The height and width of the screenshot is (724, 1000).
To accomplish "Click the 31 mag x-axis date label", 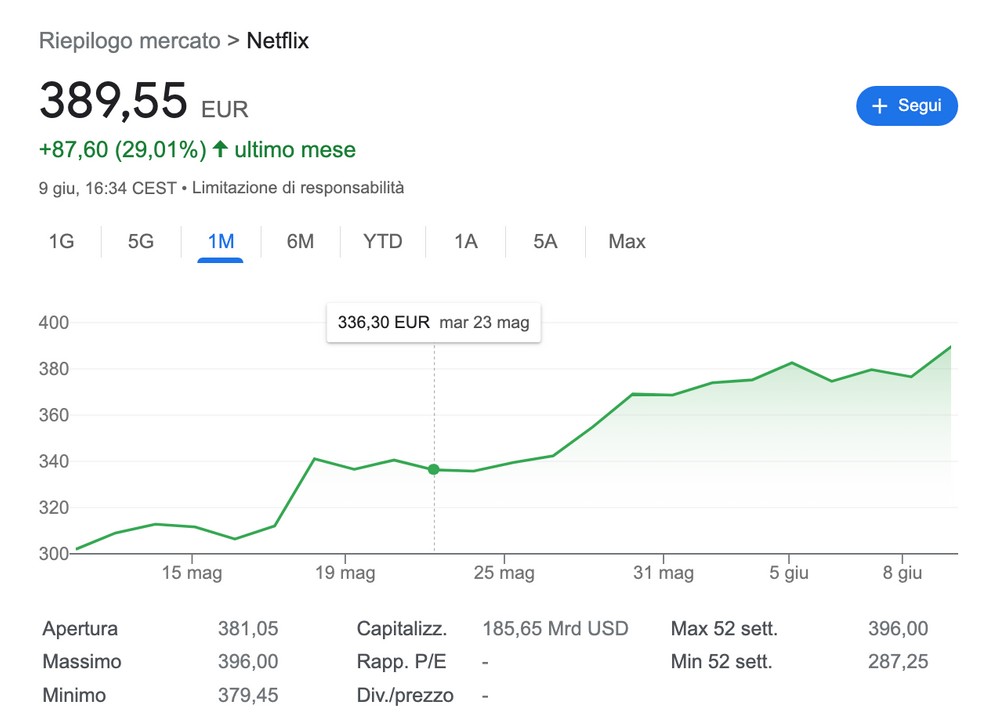I will (663, 573).
